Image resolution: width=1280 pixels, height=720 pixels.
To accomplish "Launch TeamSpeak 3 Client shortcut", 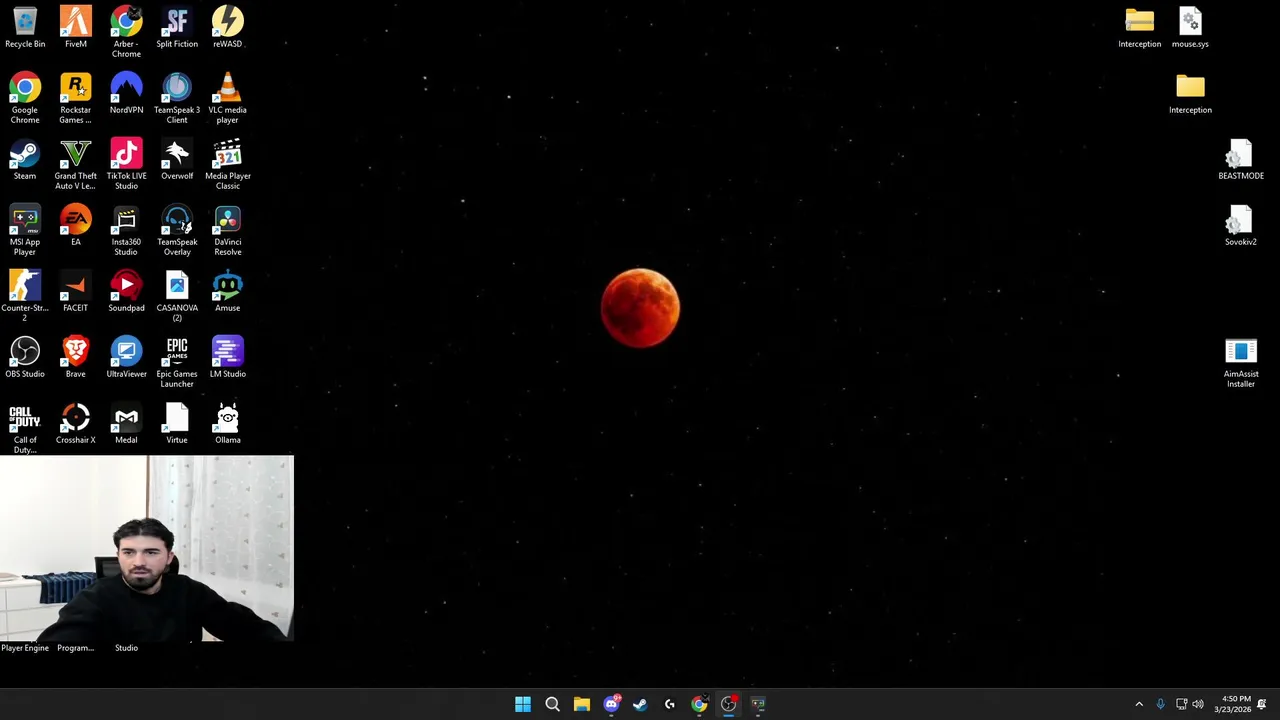I will point(177,98).
